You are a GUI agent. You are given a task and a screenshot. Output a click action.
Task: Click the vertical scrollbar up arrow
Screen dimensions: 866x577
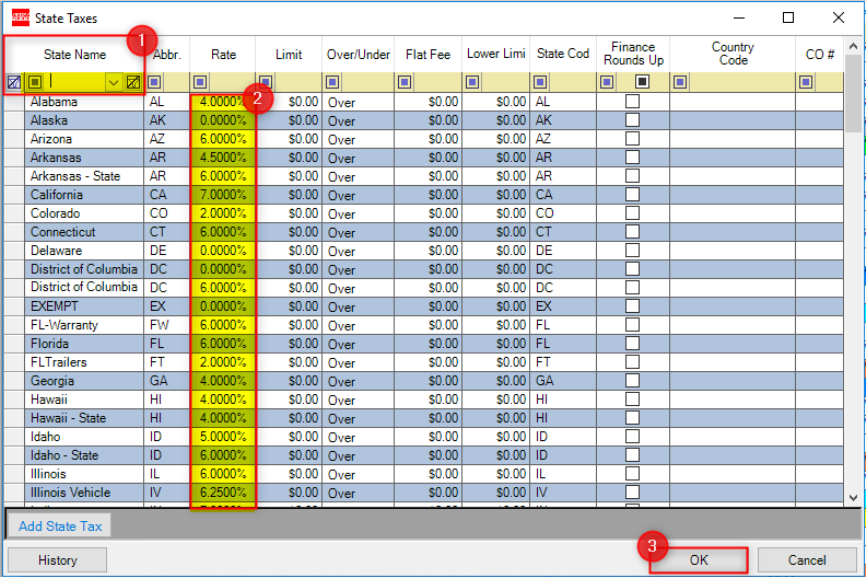tap(853, 46)
